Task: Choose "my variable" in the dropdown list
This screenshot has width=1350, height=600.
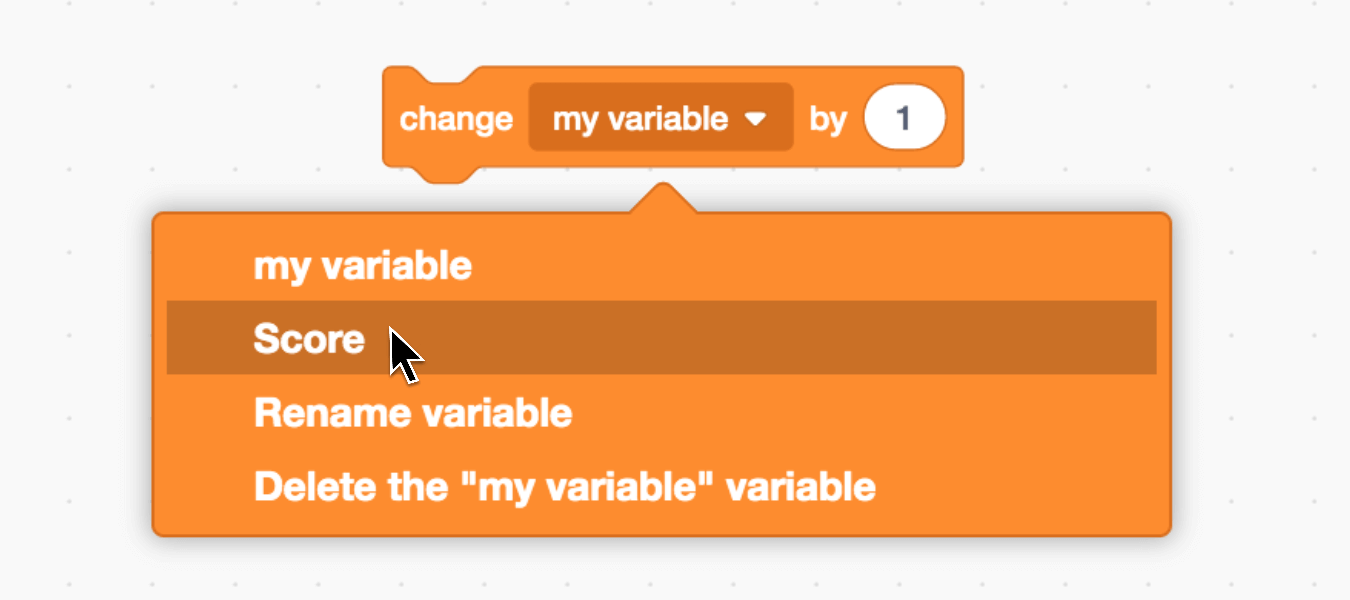Action: (x=362, y=266)
